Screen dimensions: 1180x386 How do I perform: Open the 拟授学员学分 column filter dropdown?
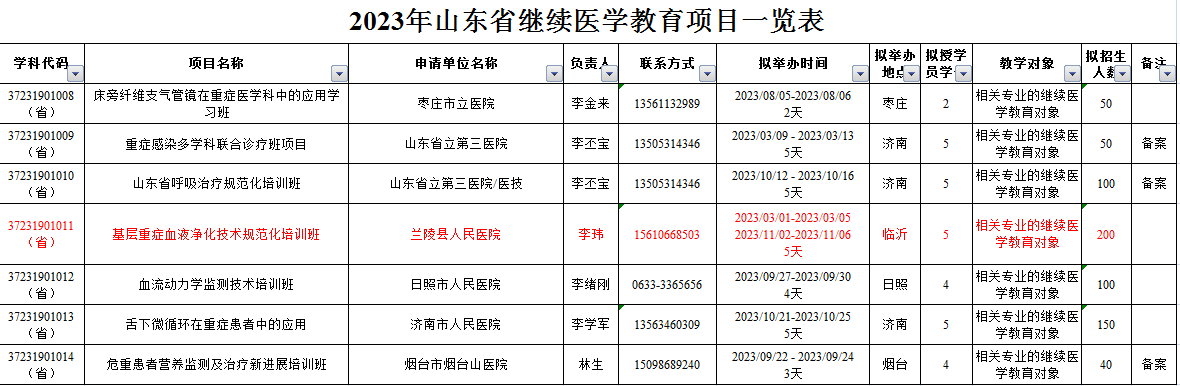click(x=963, y=74)
